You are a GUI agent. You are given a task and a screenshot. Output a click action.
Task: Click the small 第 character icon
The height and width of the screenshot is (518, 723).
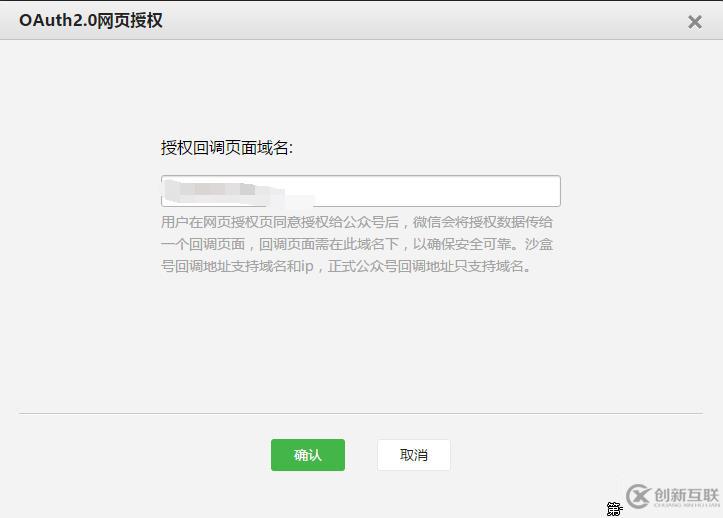pos(613,509)
